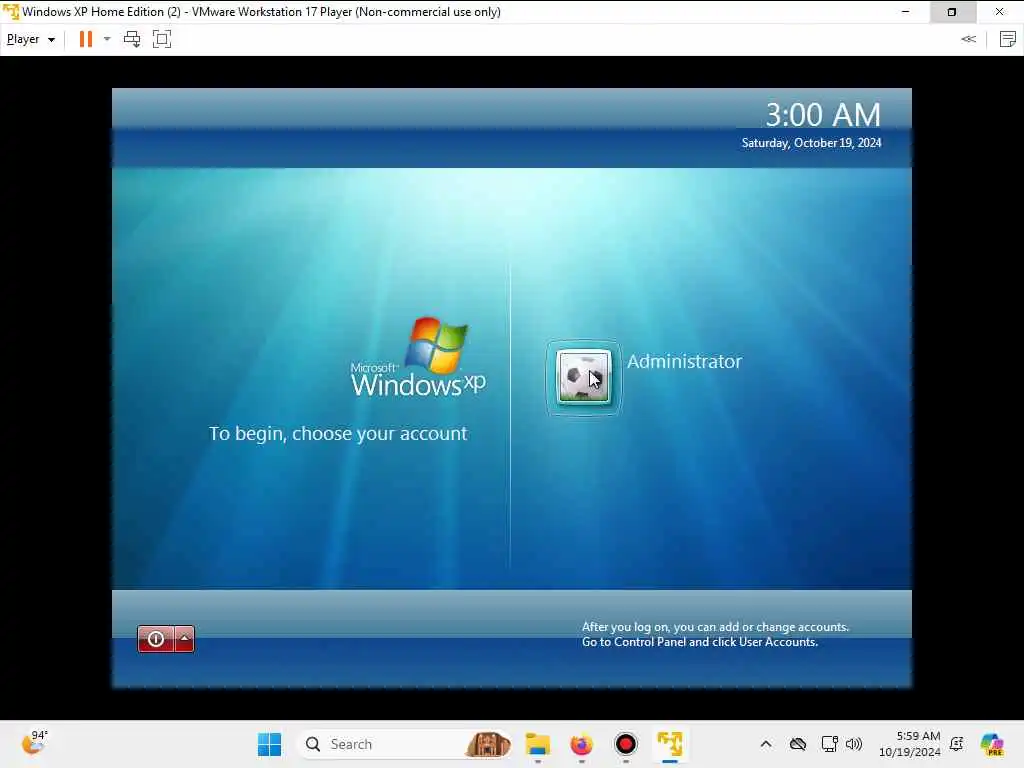
Task: Open the Player menu
Action: 31,39
